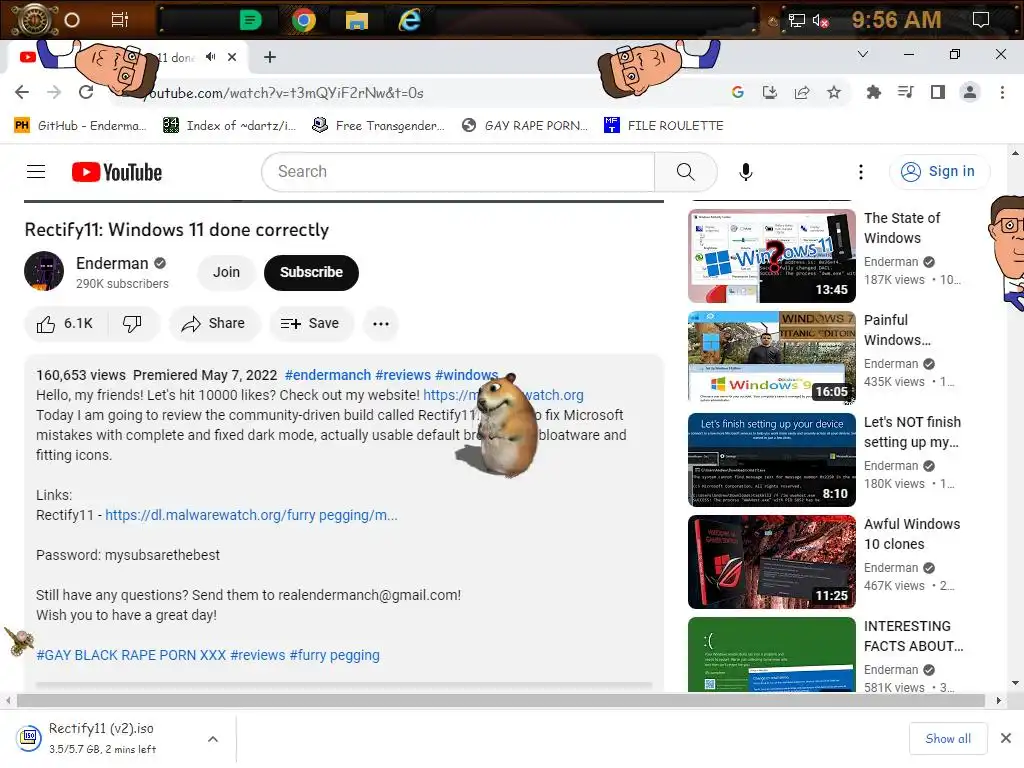Viewport: 1024px width, 768px height.
Task: Like the Rectify11 video
Action: point(65,324)
